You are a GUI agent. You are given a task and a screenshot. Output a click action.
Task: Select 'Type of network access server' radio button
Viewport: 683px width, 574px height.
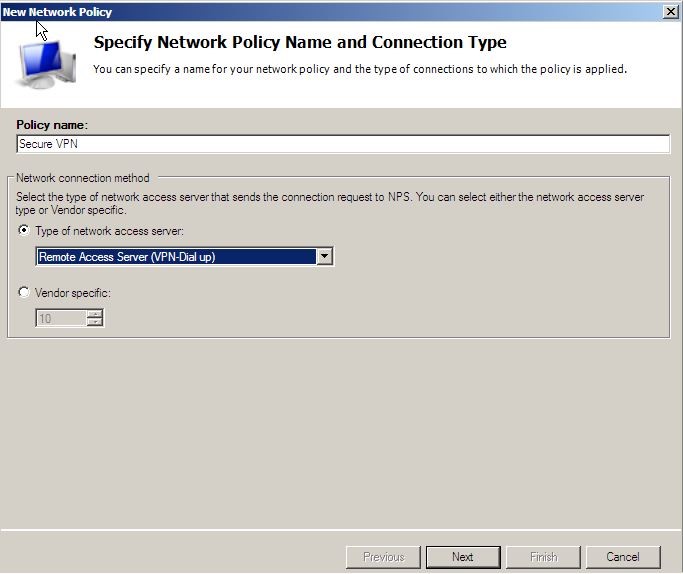[x=24, y=230]
